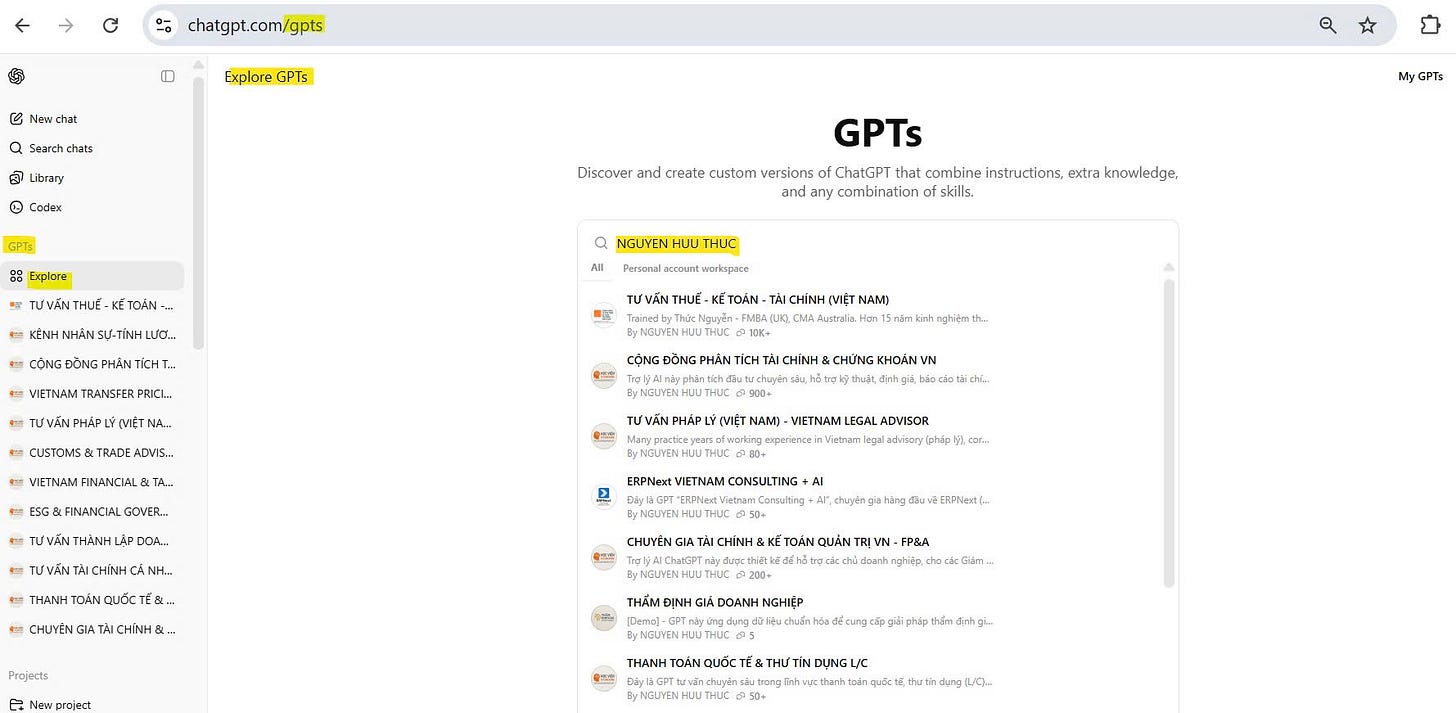Click the Explore GPTs header title

(266, 77)
